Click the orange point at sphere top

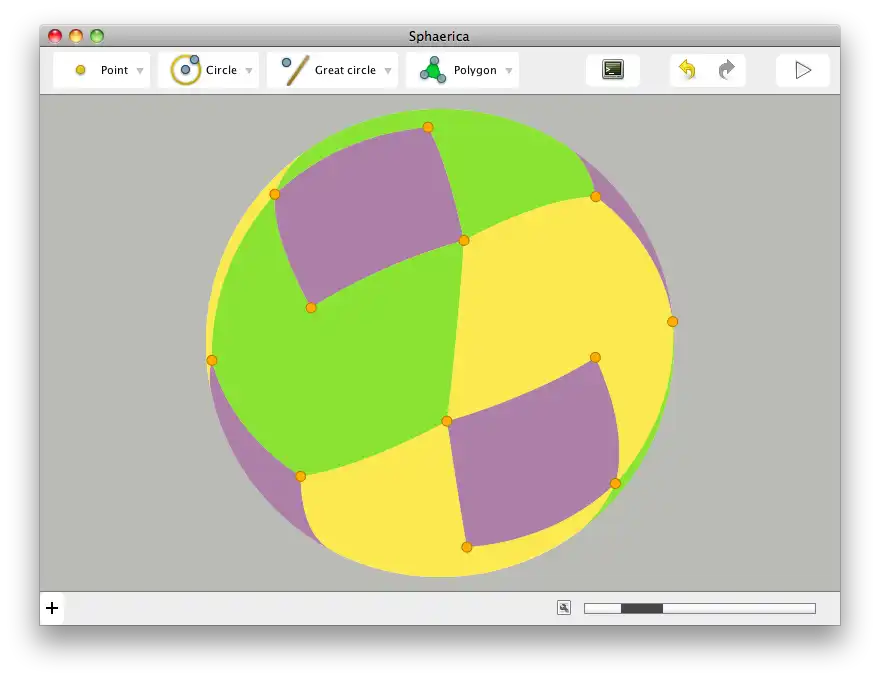click(428, 127)
